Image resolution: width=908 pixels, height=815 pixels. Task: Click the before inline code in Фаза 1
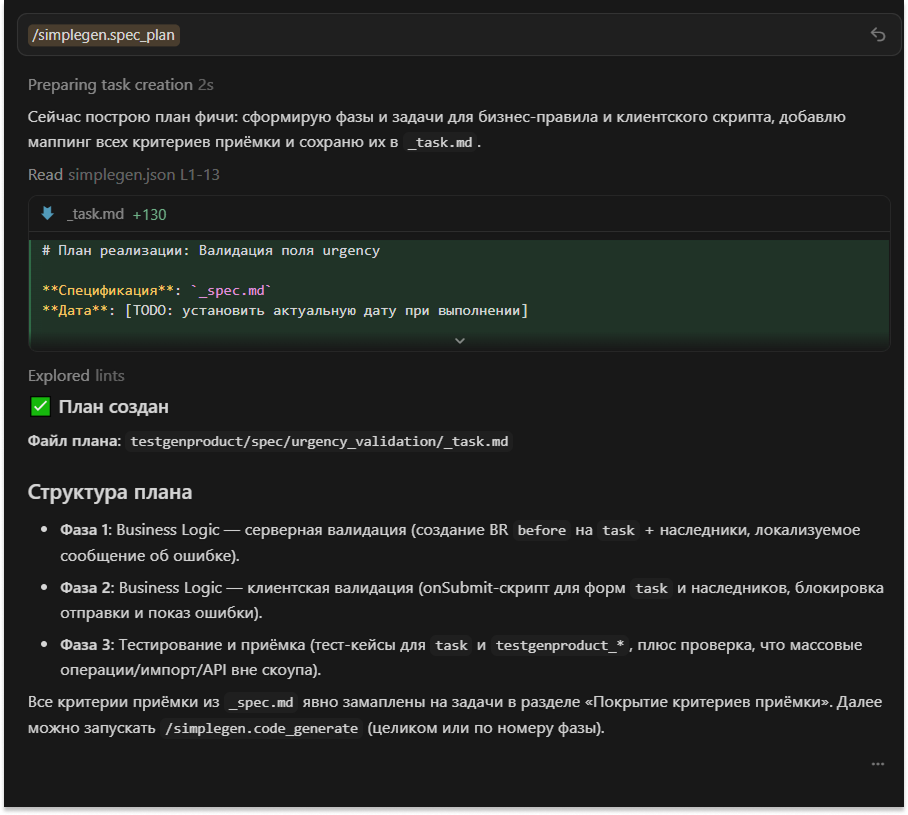click(542, 530)
